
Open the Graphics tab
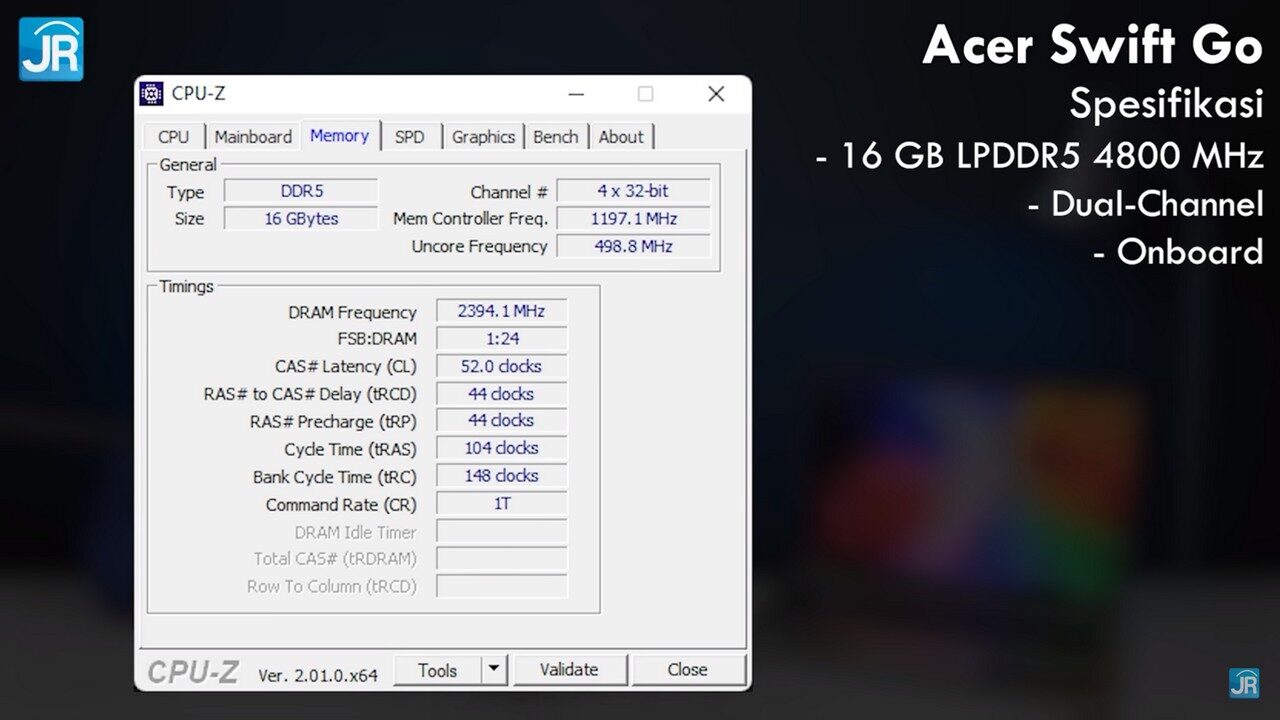point(483,137)
